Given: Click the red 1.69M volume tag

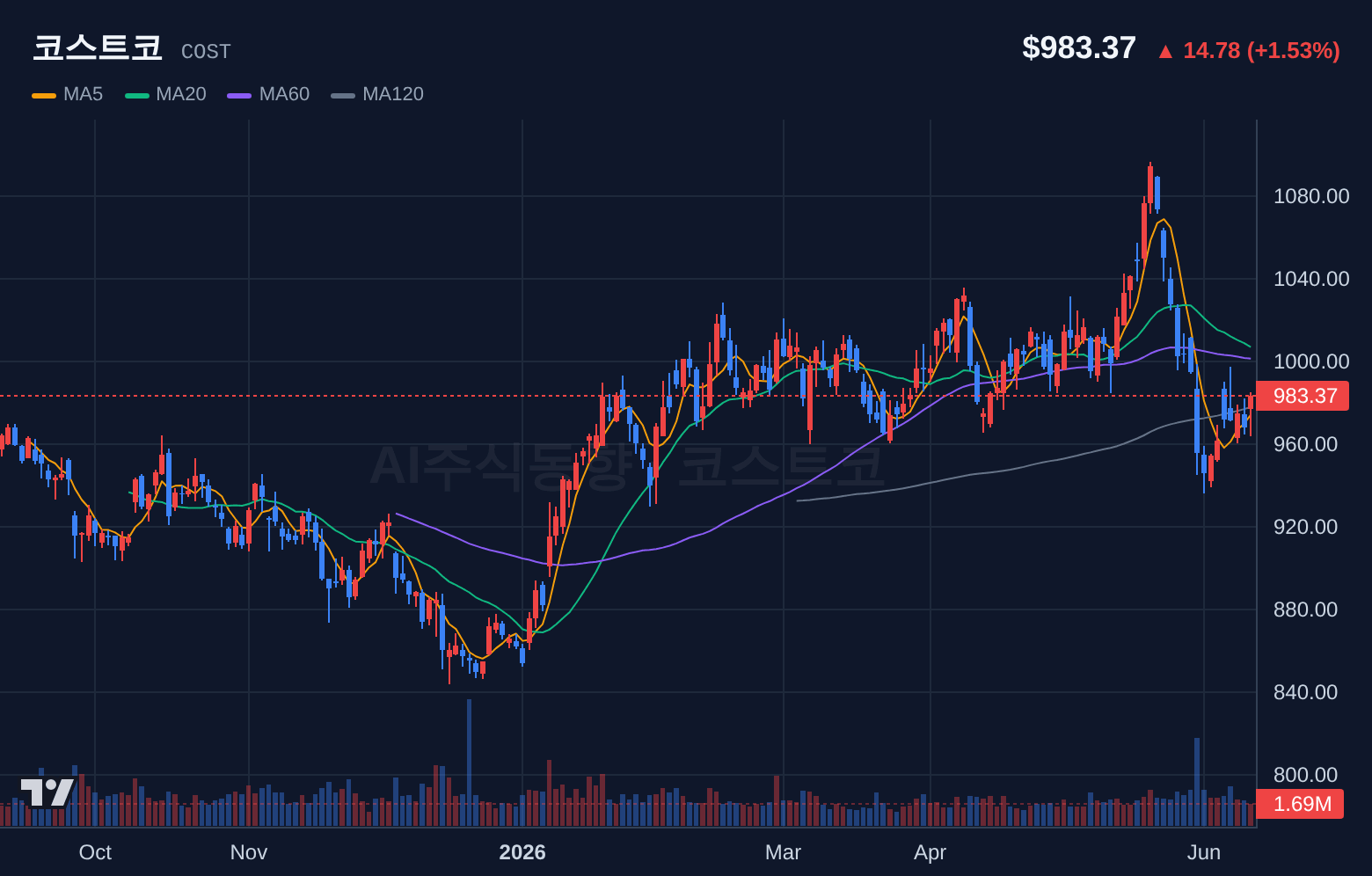Looking at the screenshot, I should [1300, 804].
